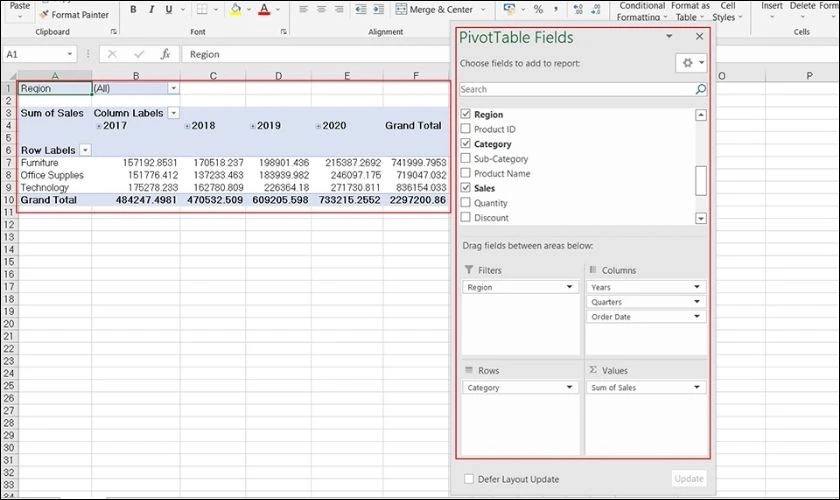Viewport: 840px width, 500px height.
Task: Apply the yellow fill color bucket
Action: [235, 9]
